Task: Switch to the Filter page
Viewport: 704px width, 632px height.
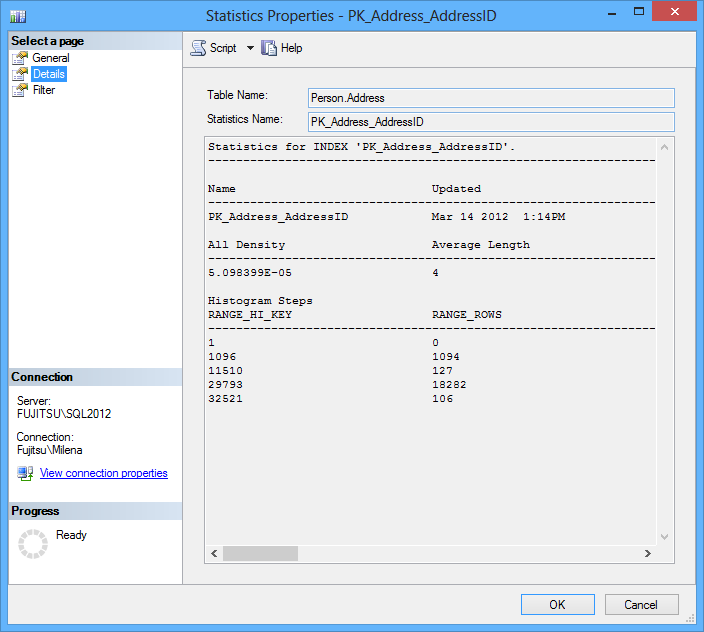Action: [44, 90]
